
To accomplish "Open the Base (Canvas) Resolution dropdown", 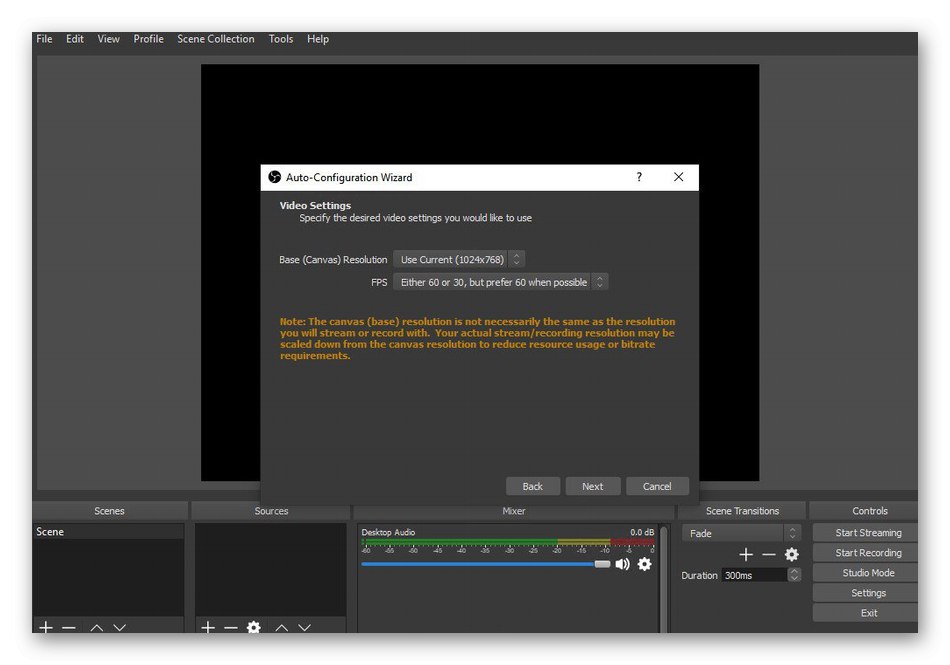I will pos(459,259).
